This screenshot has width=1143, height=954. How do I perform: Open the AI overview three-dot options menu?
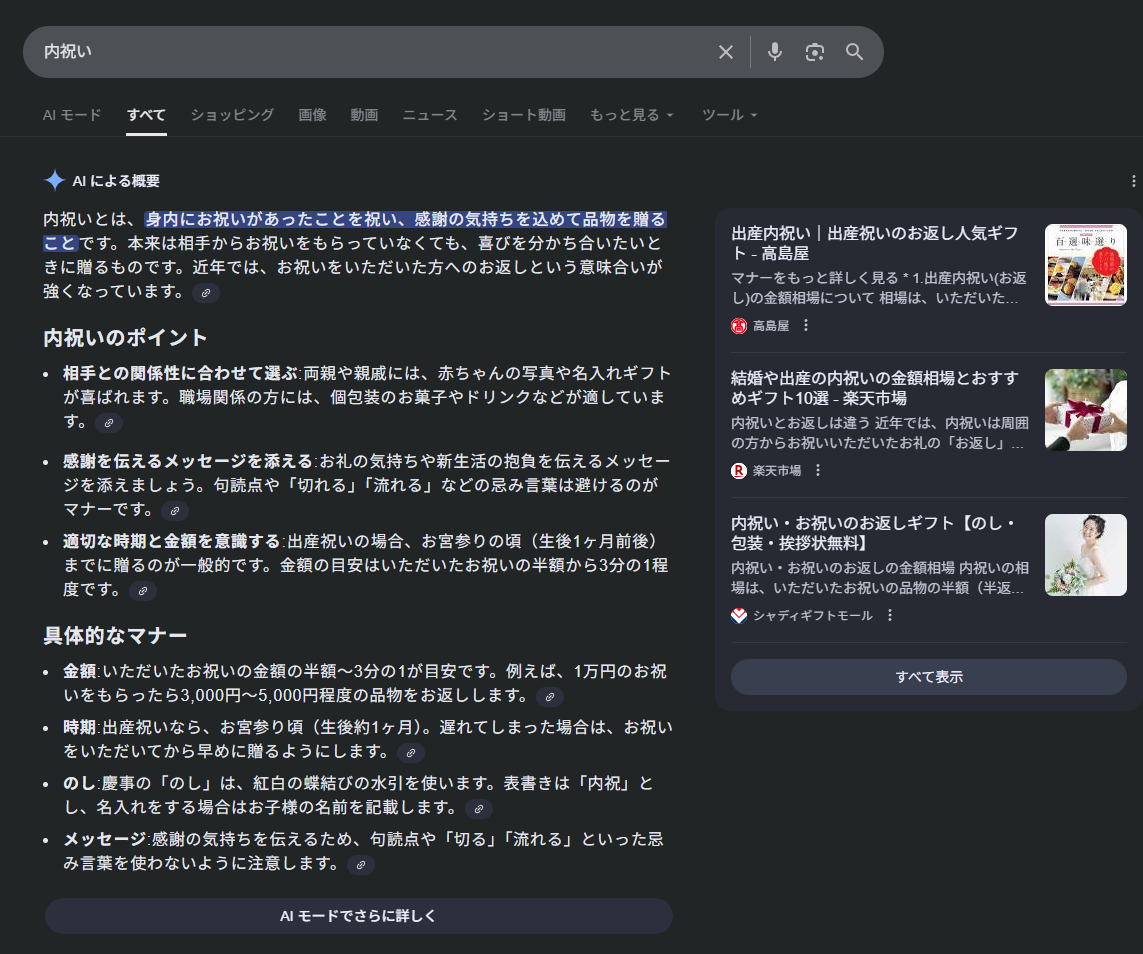[1133, 181]
